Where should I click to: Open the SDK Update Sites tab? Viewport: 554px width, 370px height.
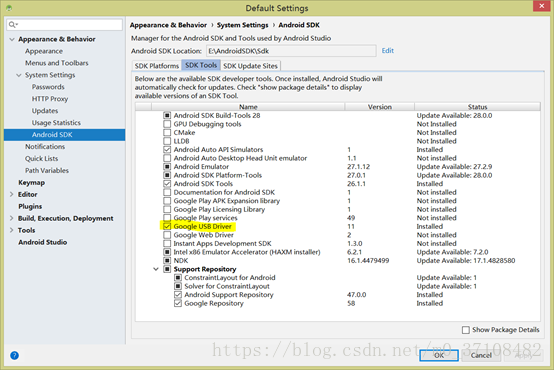tap(251, 66)
